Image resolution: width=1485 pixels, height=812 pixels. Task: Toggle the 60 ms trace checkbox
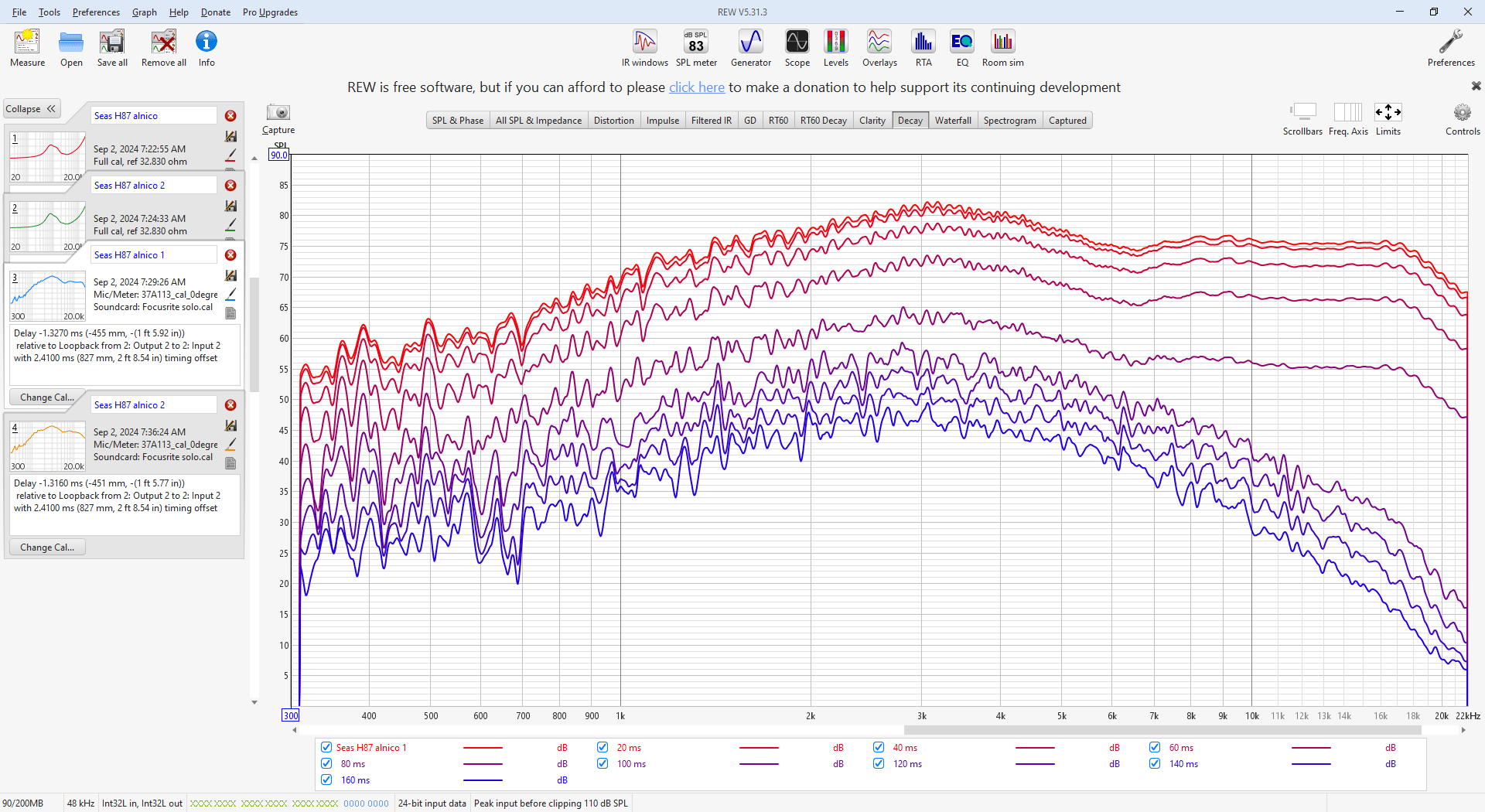coord(1155,747)
